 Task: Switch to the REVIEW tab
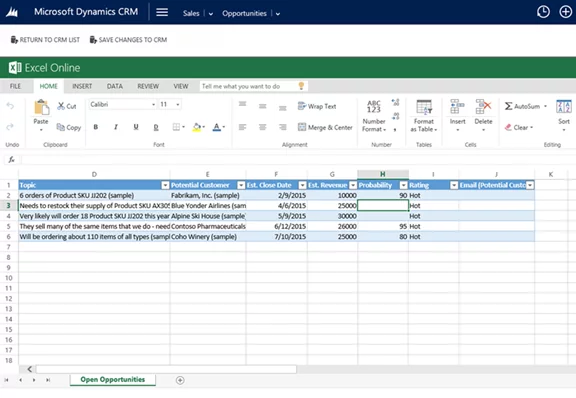click(x=148, y=86)
